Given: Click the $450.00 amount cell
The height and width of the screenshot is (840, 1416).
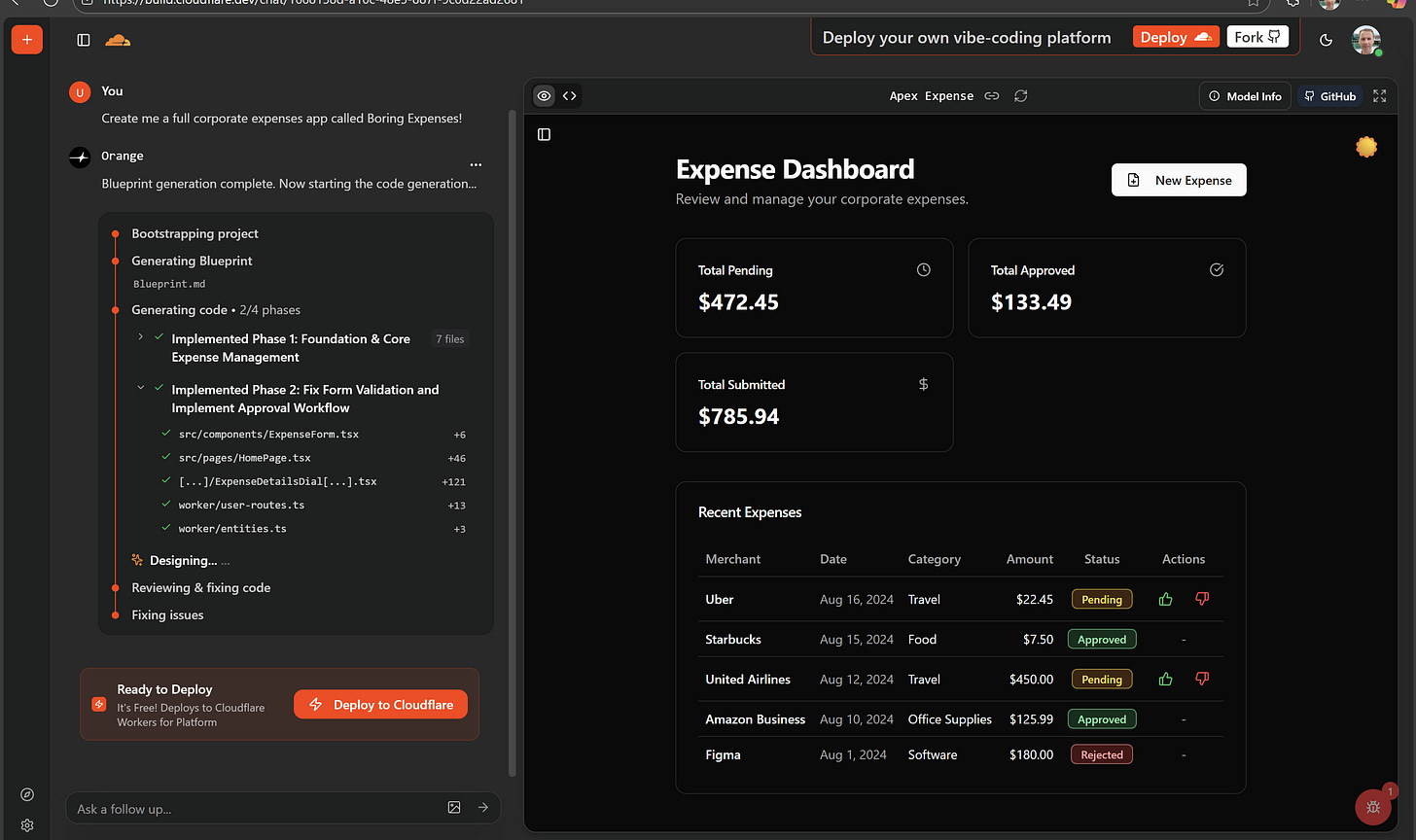Looking at the screenshot, I should point(1031,679).
